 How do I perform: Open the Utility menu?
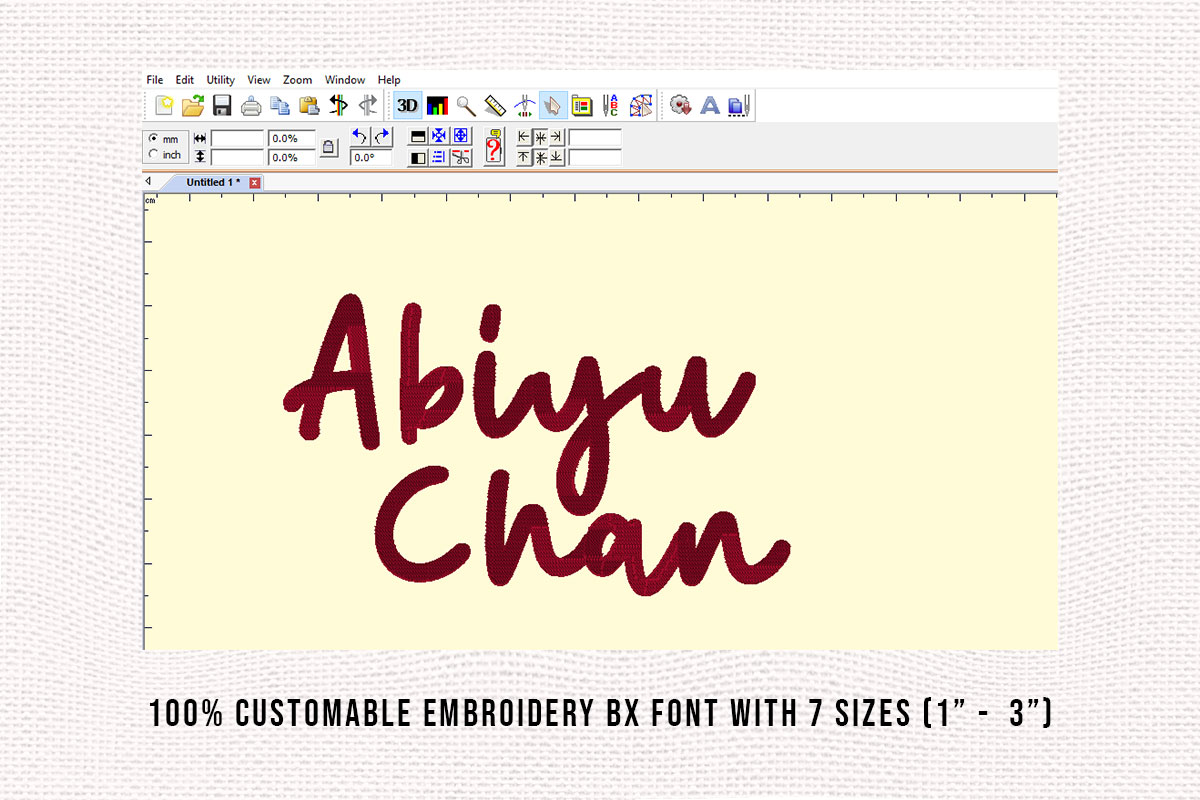(218, 79)
